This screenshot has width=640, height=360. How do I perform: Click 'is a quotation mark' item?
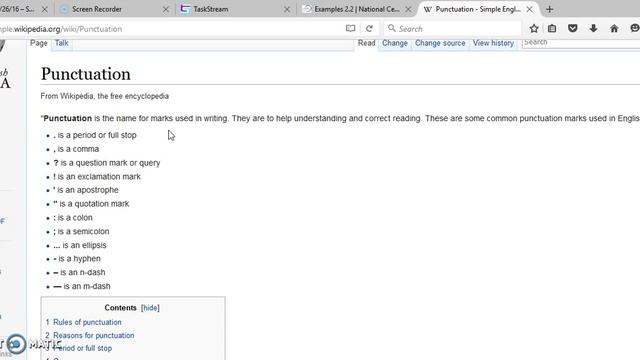(91, 204)
